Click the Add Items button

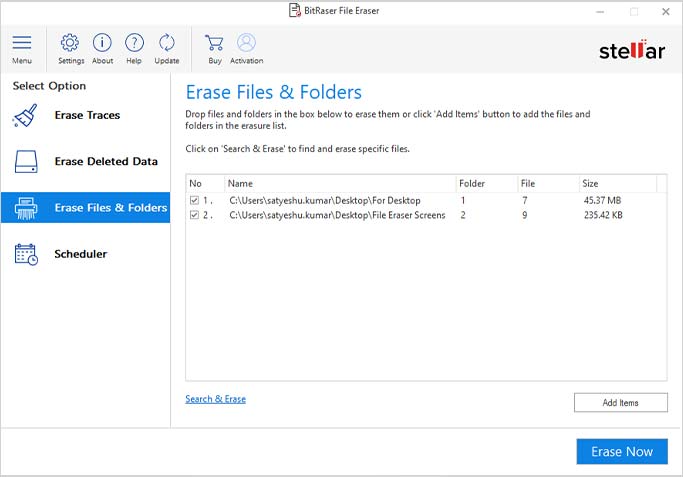[621, 403]
